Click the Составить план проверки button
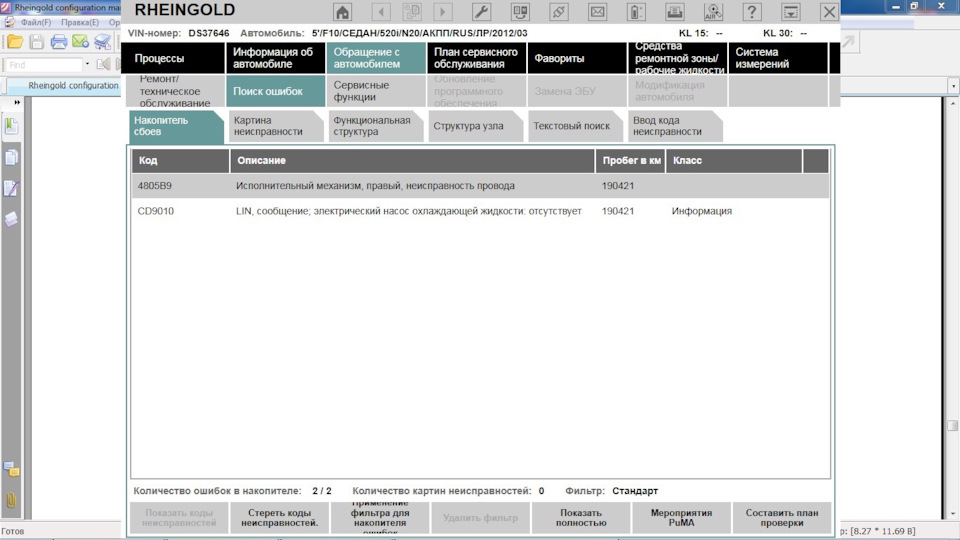Screen dimensions: 960x540 click(x=782, y=518)
